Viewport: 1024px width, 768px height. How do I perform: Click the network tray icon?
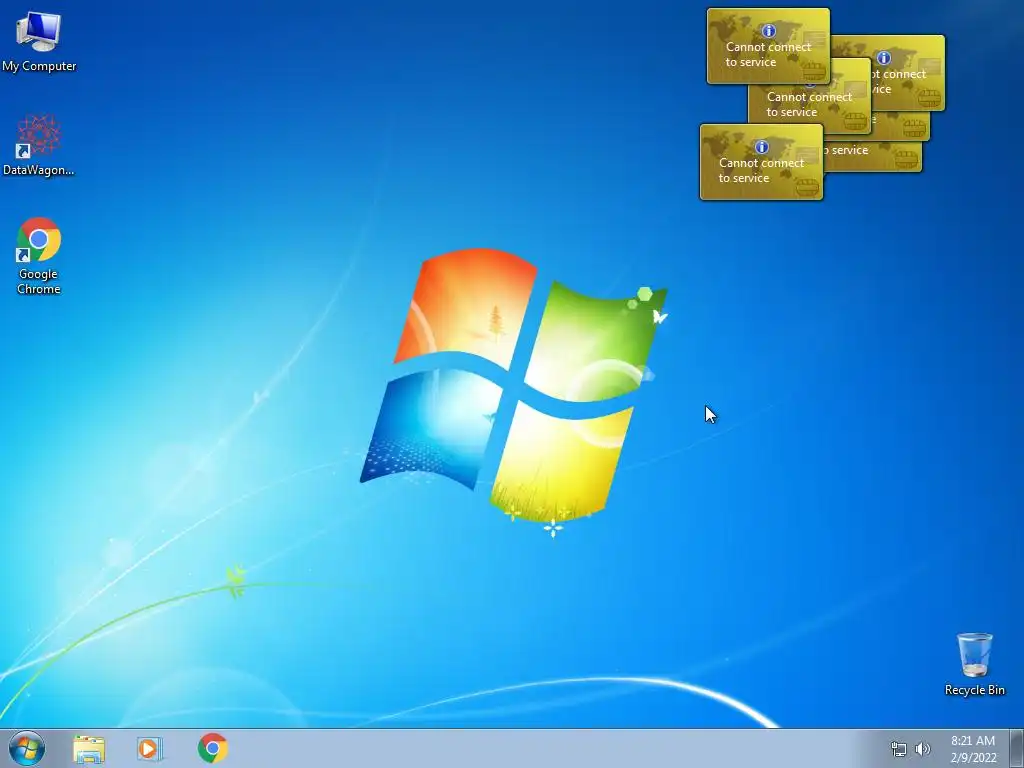coord(899,749)
